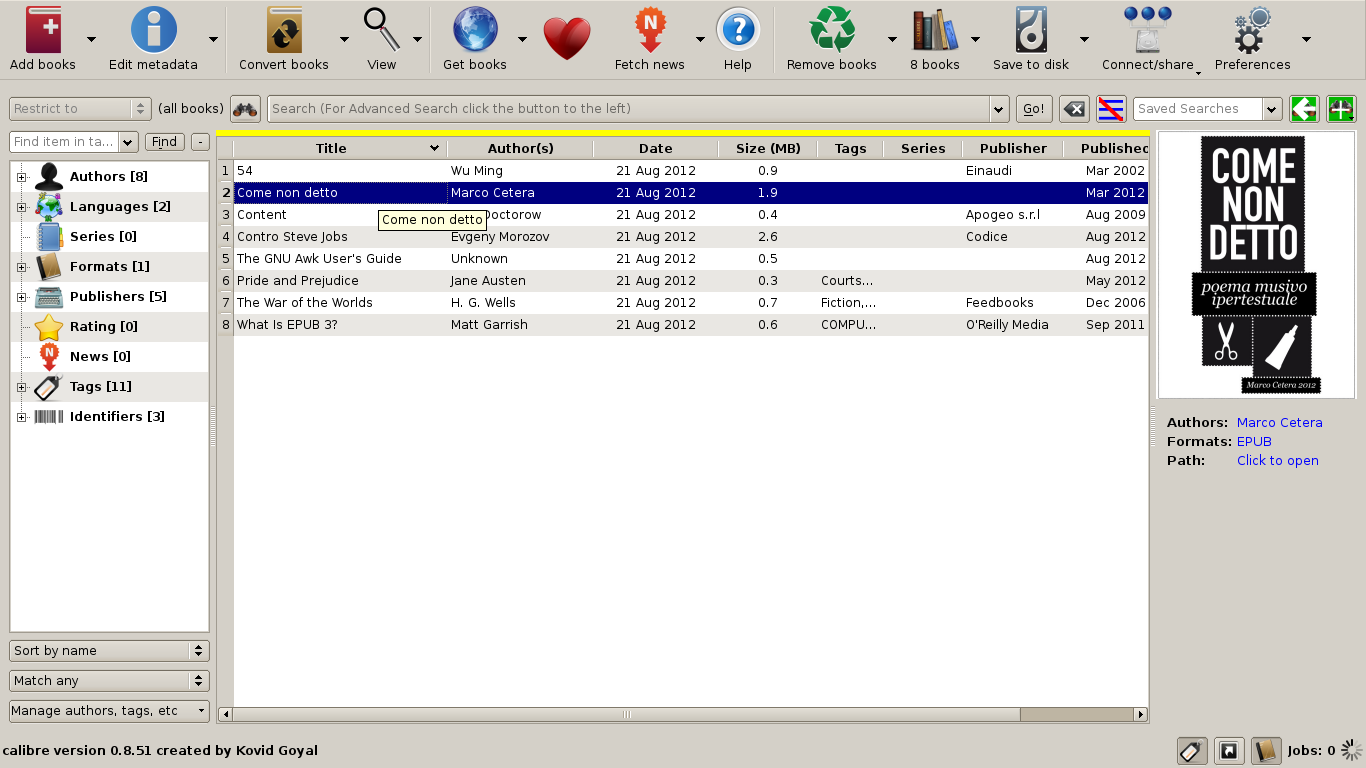Open Fetch news

pos(650,30)
